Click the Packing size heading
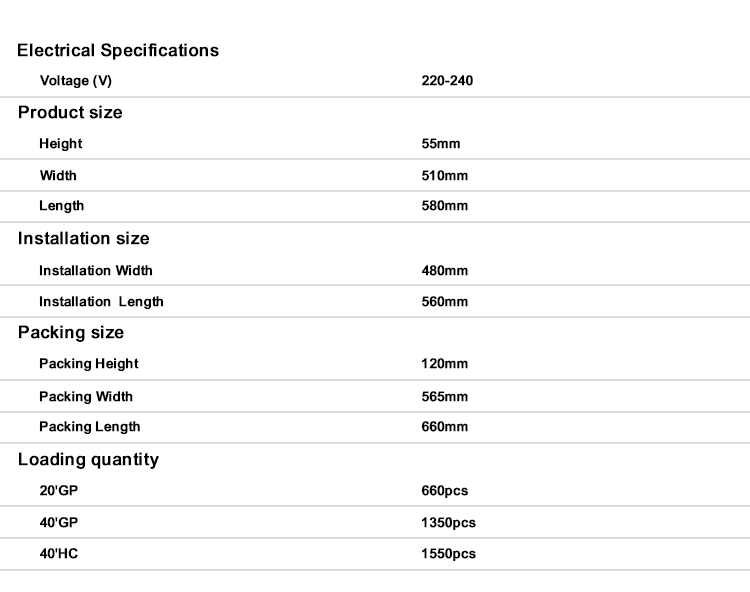This screenshot has width=750, height=592. [71, 332]
